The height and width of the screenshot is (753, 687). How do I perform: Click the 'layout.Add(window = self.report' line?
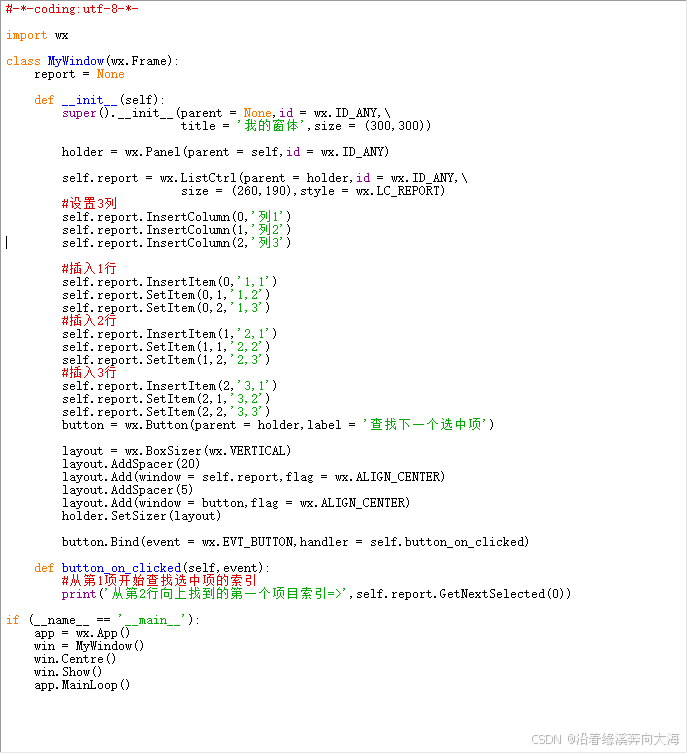(x=253, y=476)
